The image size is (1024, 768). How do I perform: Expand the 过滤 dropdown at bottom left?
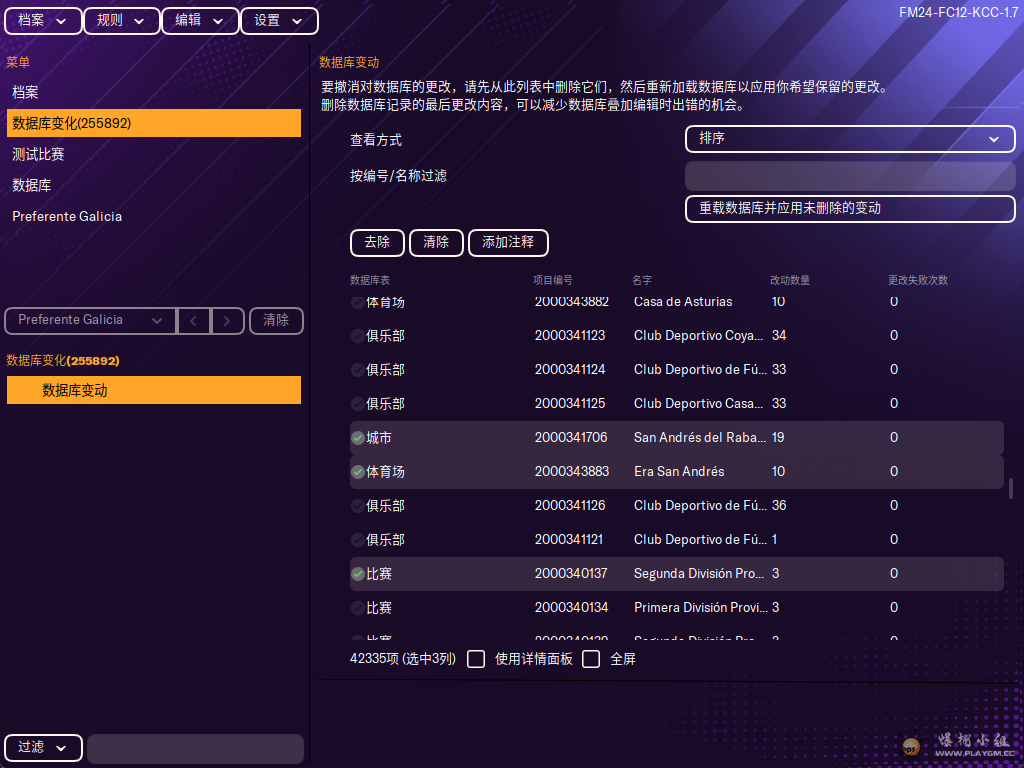point(43,748)
